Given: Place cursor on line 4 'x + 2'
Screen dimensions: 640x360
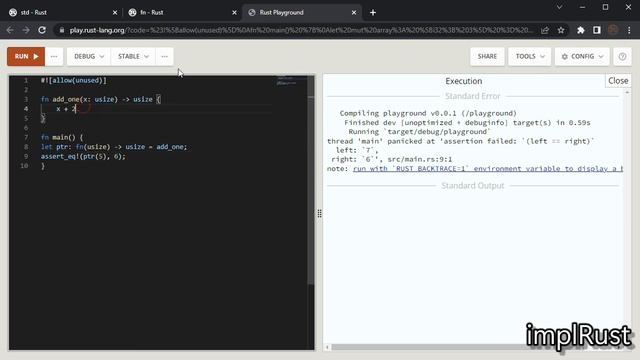Looking at the screenshot, I should tap(66, 109).
